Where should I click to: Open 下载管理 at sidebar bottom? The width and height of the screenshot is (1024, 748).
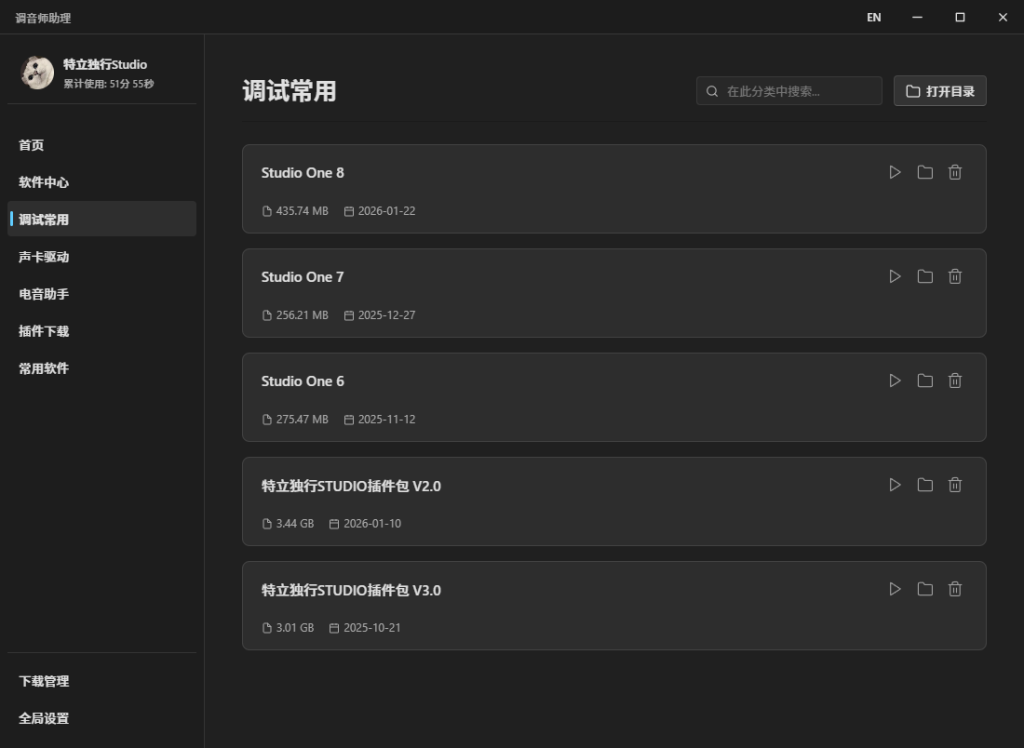click(x=44, y=681)
